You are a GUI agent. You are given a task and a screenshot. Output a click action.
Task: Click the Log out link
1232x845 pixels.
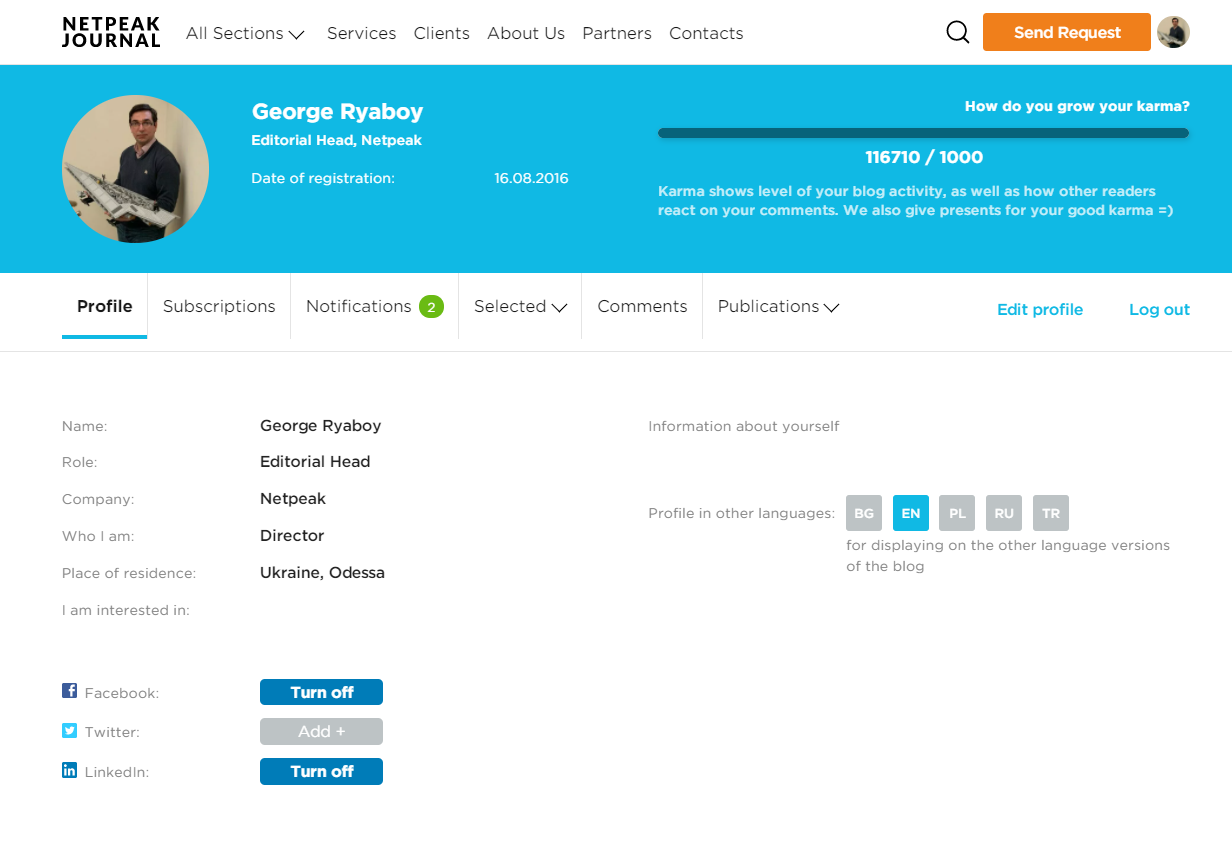pos(1159,309)
